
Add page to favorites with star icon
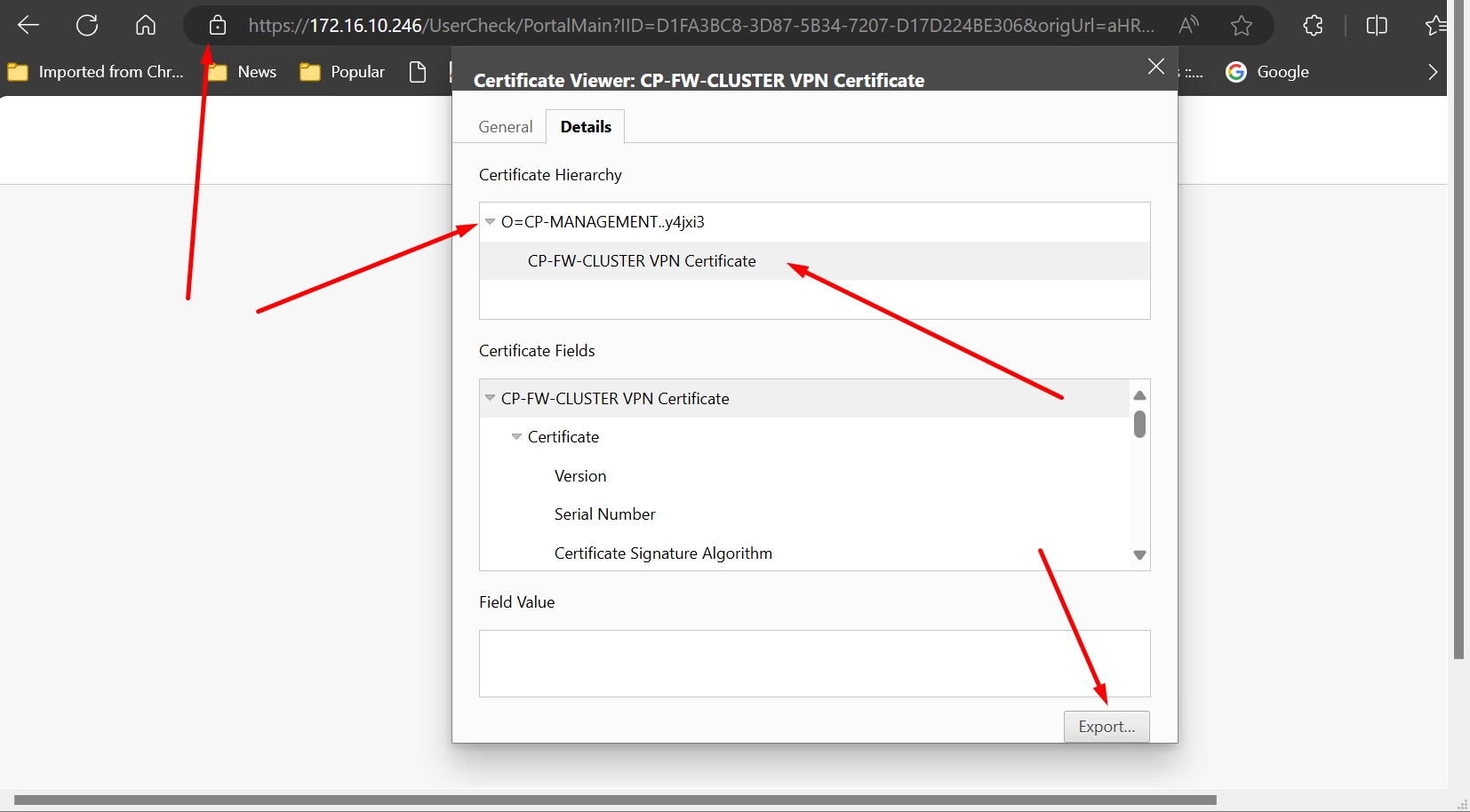(1242, 25)
